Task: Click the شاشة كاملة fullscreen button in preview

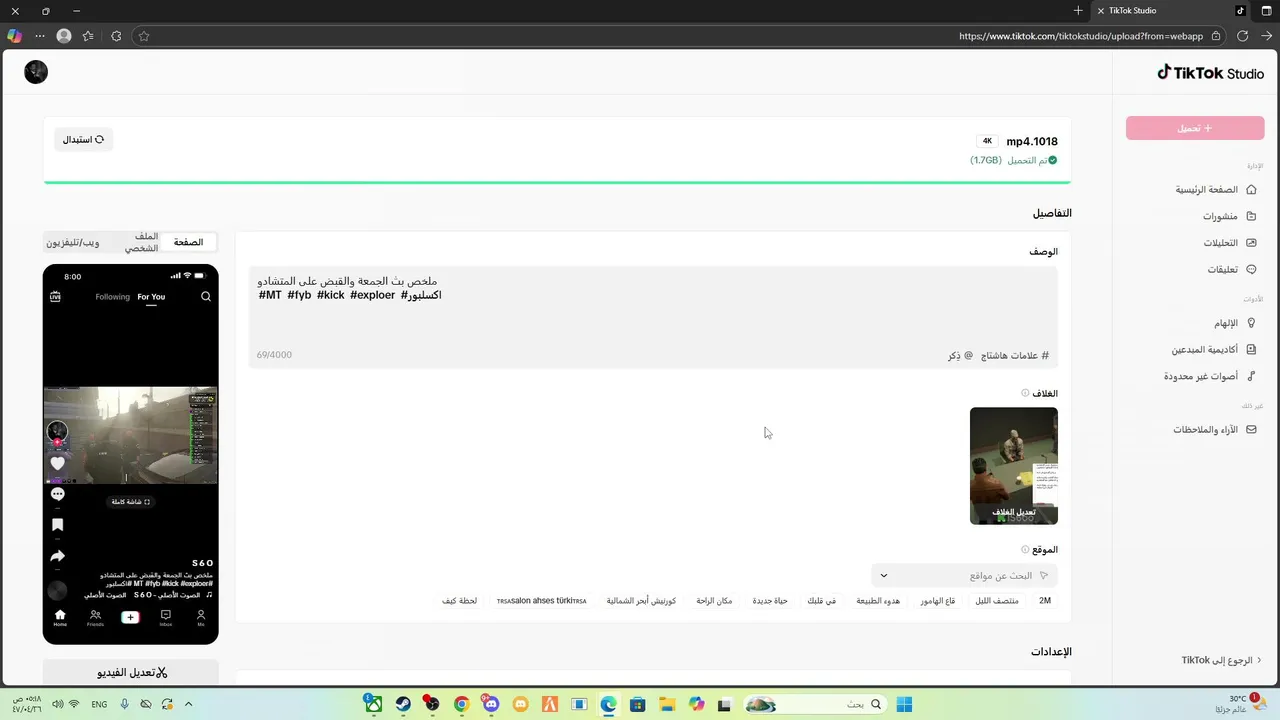Action: 131,502
